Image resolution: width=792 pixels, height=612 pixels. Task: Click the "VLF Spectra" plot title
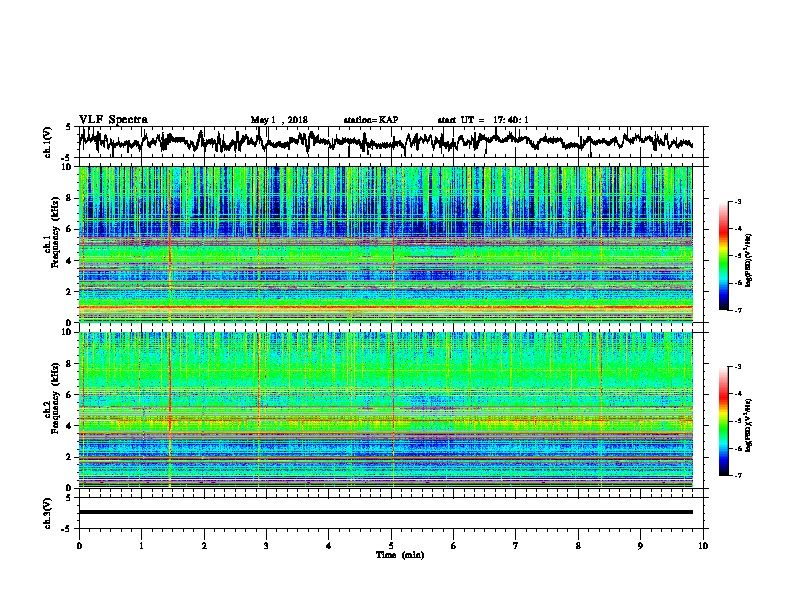coord(113,120)
